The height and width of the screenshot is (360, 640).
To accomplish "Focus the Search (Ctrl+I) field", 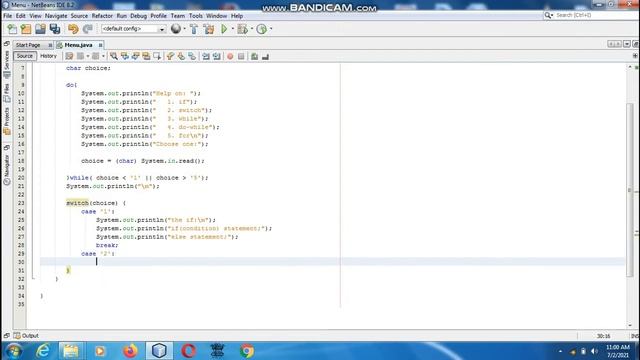I will tap(594, 15).
